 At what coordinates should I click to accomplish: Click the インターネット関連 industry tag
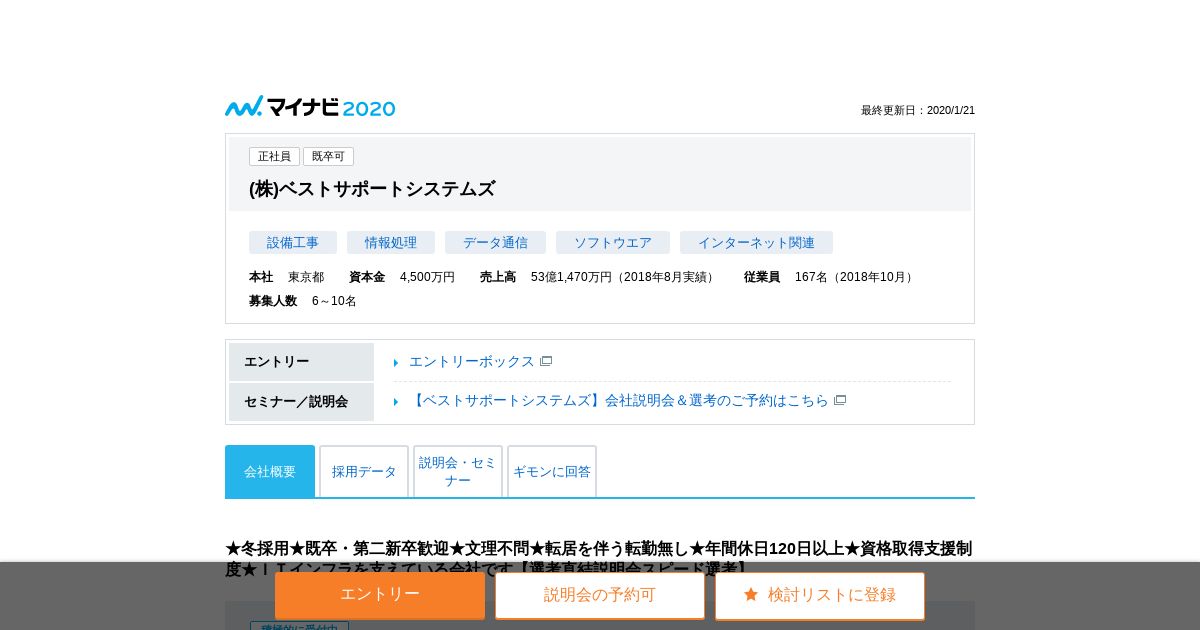tap(756, 242)
